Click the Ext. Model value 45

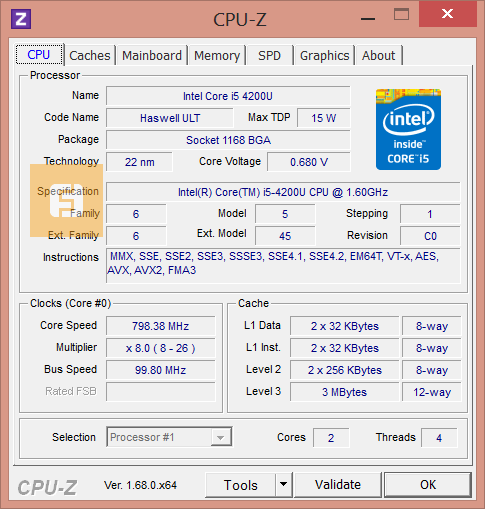[285, 236]
